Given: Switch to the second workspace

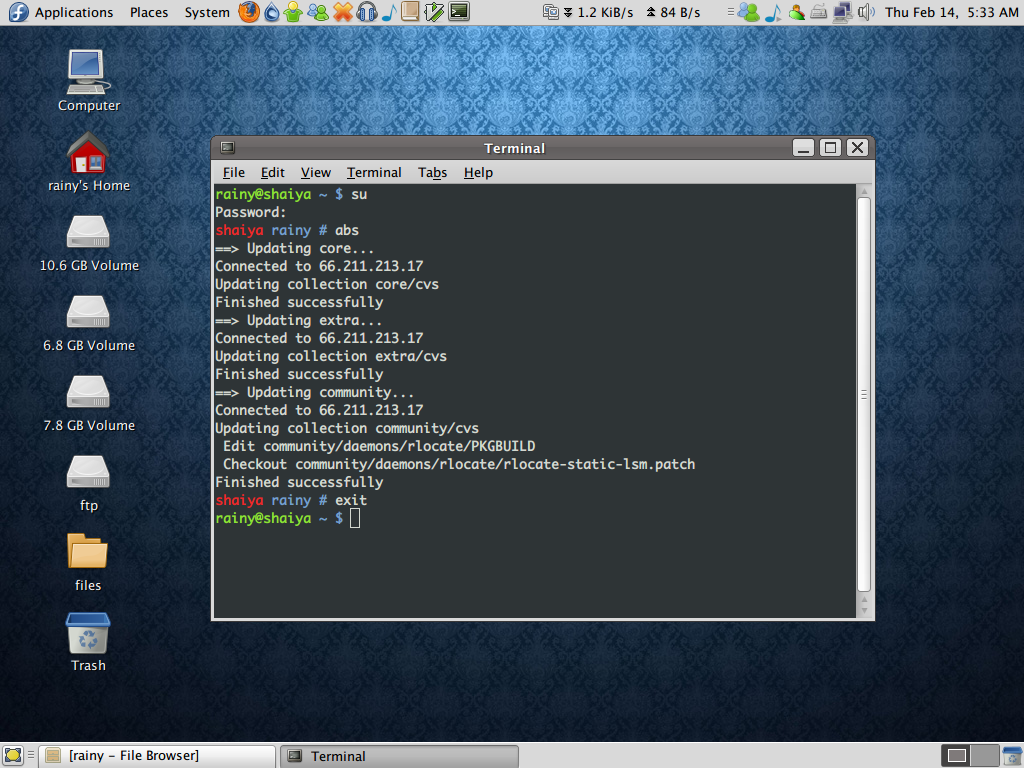Looking at the screenshot, I should tap(985, 755).
